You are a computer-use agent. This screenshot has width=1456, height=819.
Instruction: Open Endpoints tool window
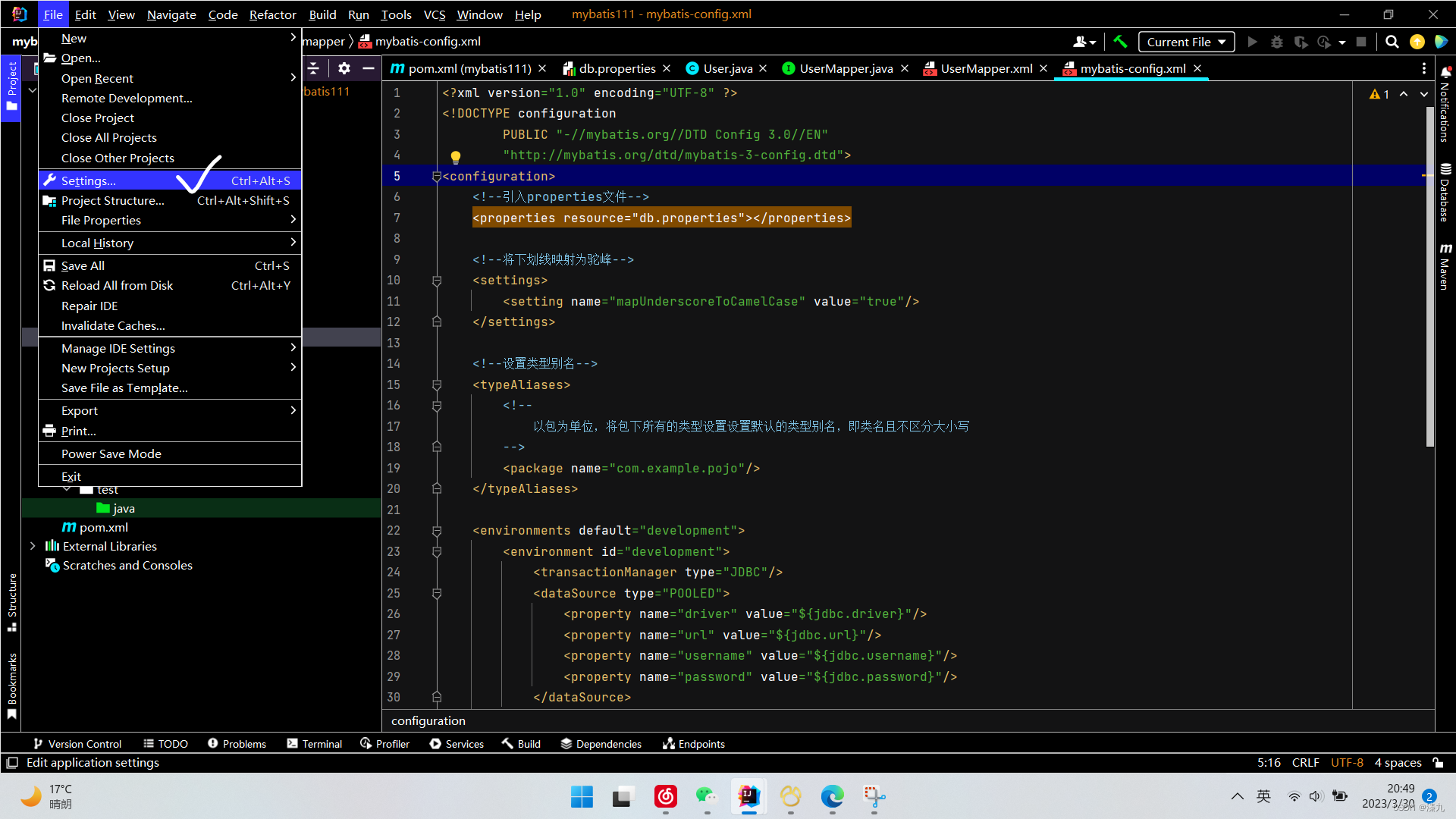point(694,744)
